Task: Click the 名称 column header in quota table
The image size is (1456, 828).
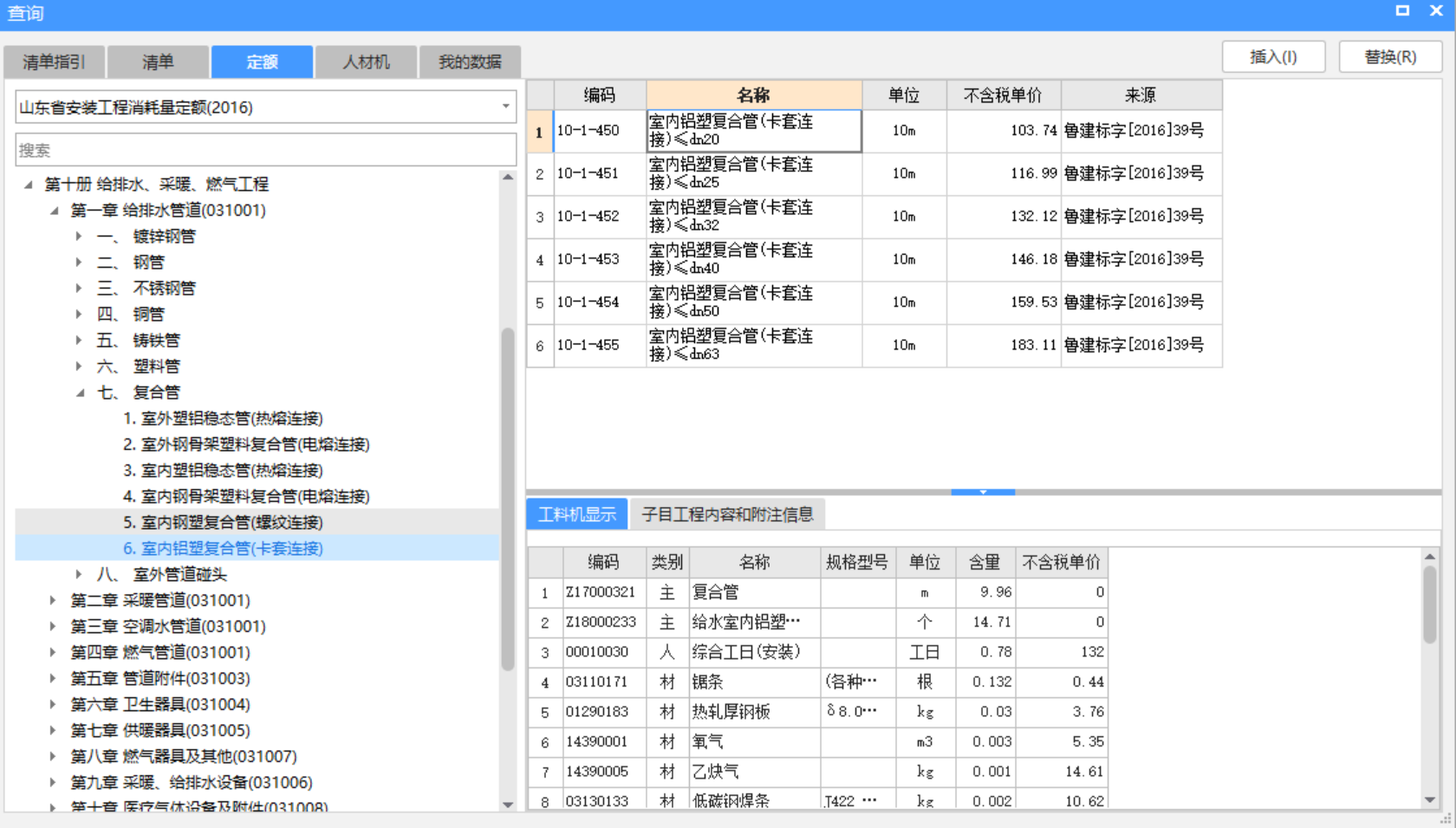Action: point(754,95)
